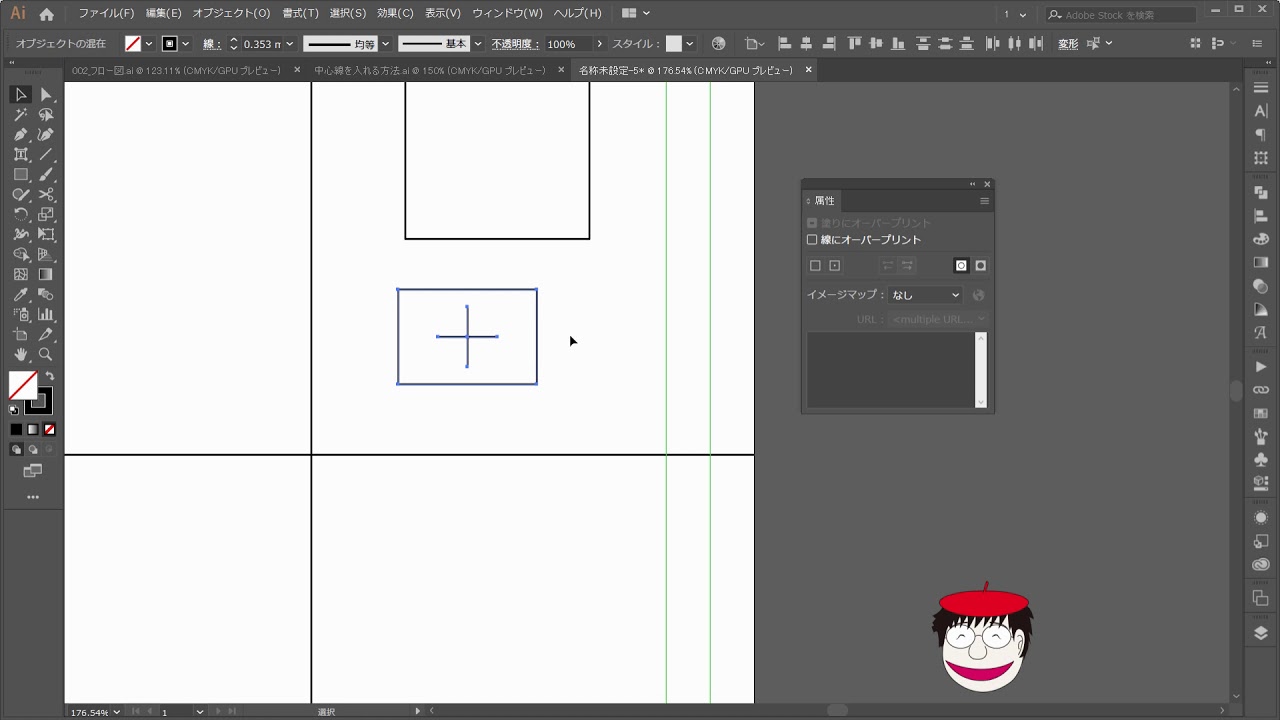Click 変形 transform link in control bar
The image size is (1280, 720).
coord(1068,44)
